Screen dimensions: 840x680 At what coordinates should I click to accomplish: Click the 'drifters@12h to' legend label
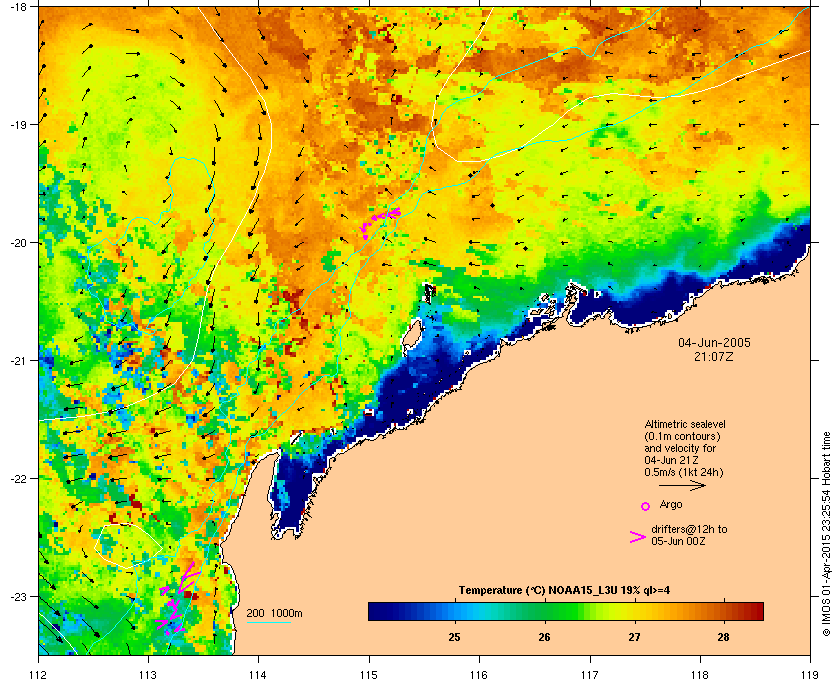coord(689,529)
